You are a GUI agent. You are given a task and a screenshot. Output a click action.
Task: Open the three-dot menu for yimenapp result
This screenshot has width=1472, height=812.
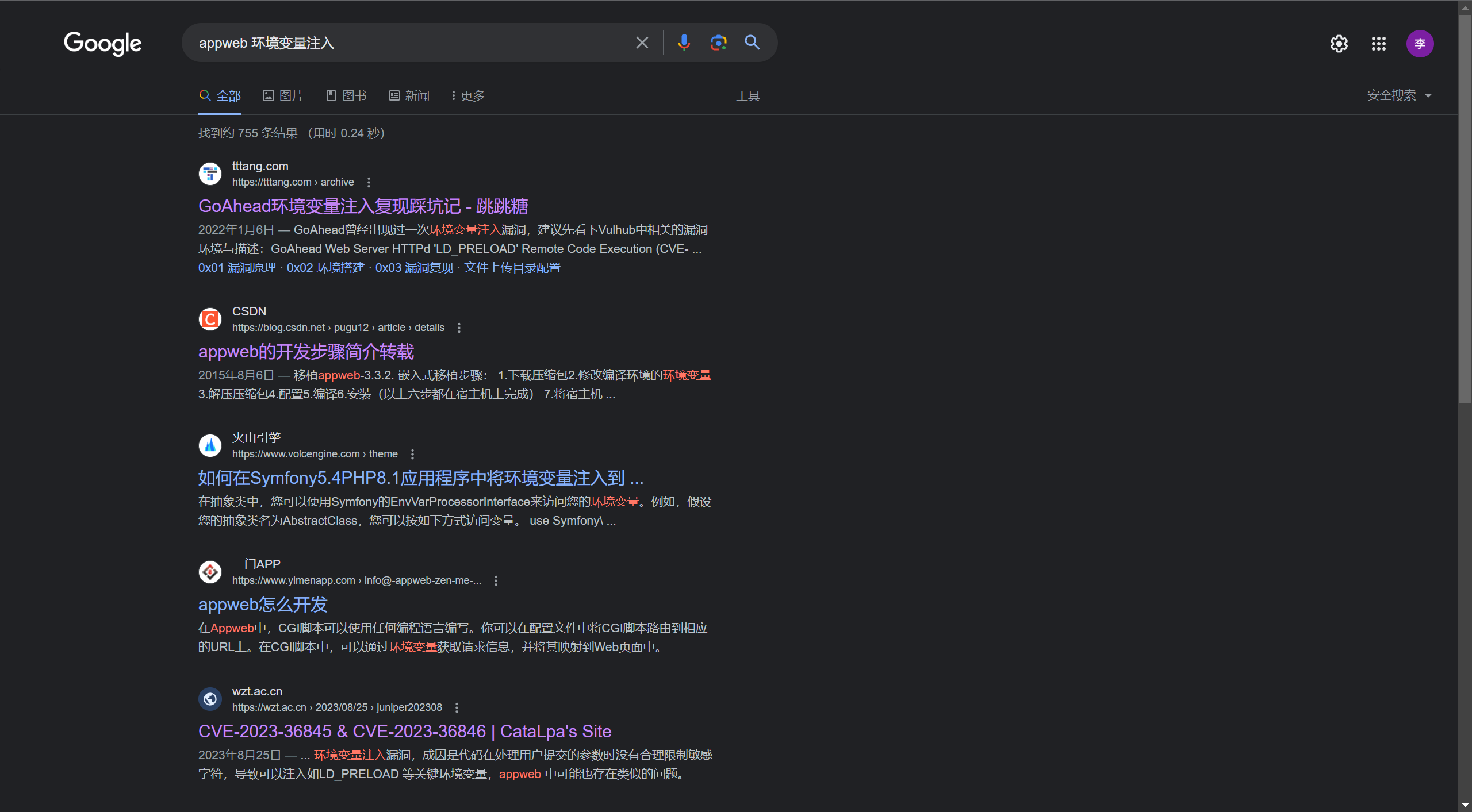coord(496,580)
